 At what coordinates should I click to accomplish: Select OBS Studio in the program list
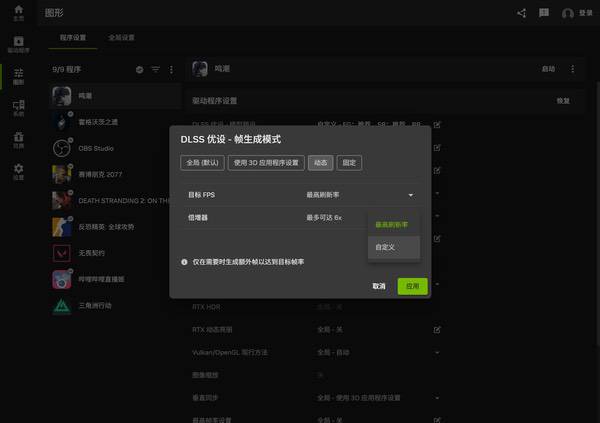[115, 148]
